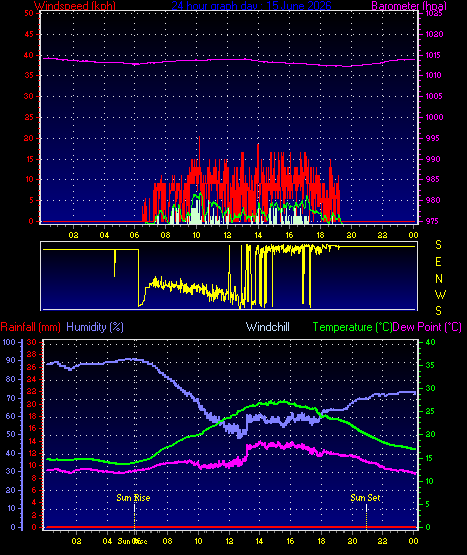
Task: Click the 30 rainfall scale value
Action: 32,342
